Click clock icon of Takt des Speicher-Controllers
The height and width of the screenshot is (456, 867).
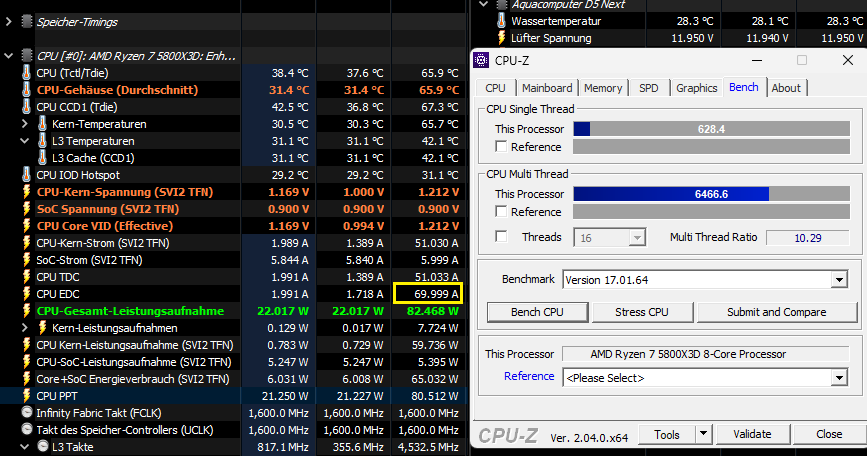(27, 429)
